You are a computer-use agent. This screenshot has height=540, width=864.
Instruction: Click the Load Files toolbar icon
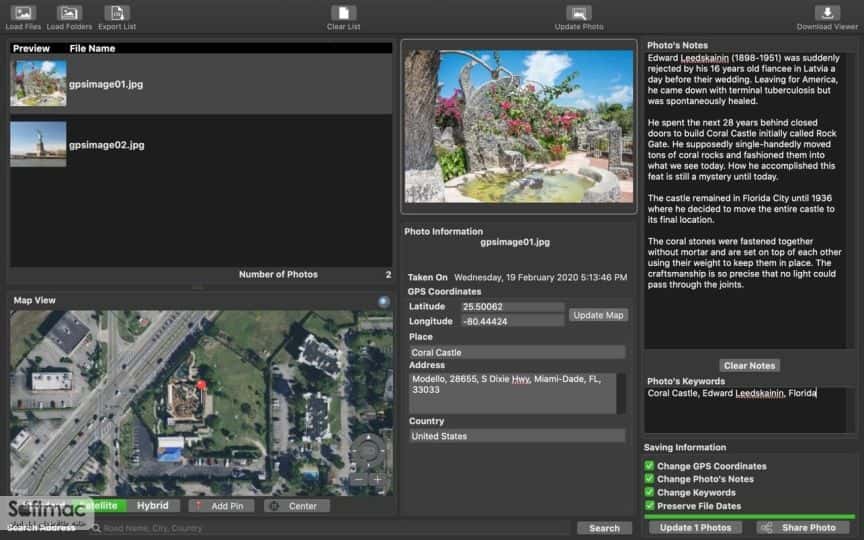pyautogui.click(x=23, y=13)
